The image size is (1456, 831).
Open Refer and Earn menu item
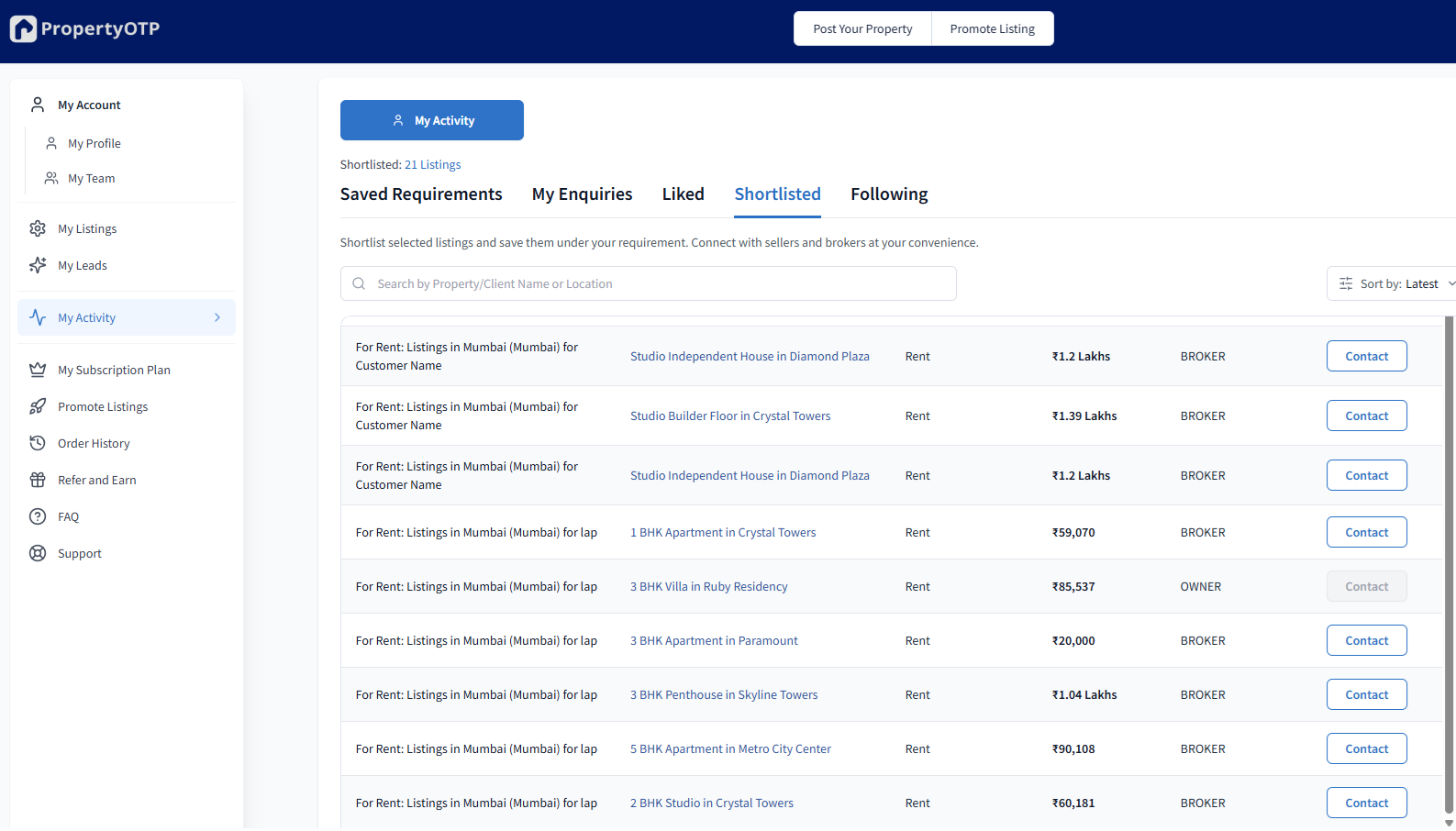pos(97,480)
